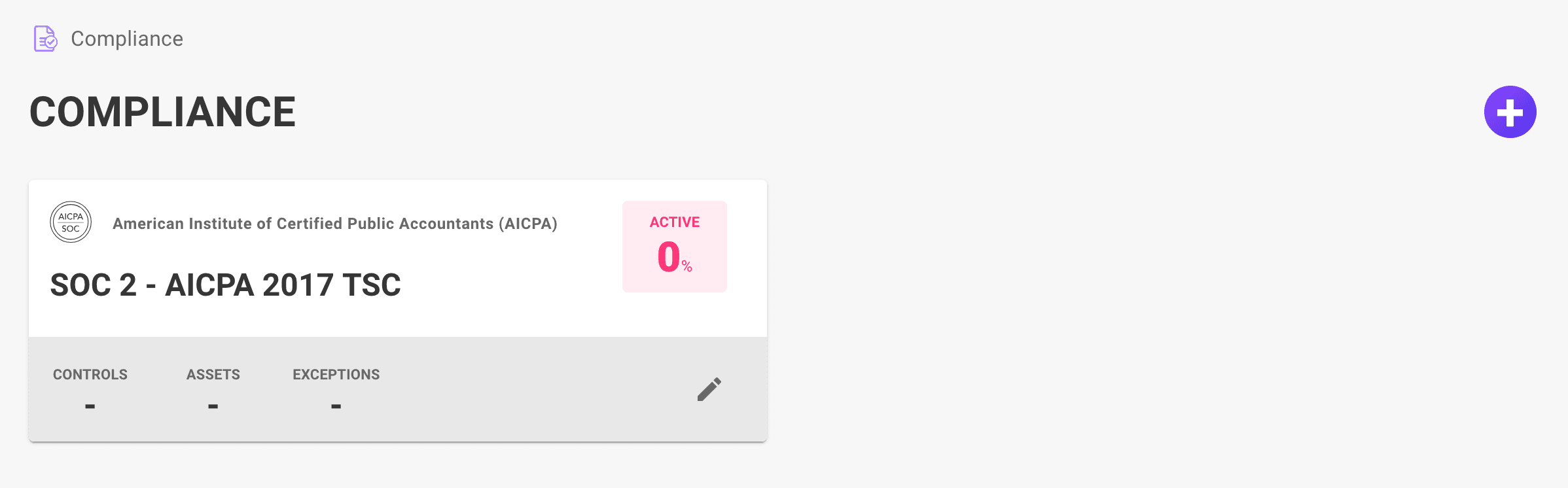
Task: Click the pink 0% progress indicator
Action: pos(673,256)
